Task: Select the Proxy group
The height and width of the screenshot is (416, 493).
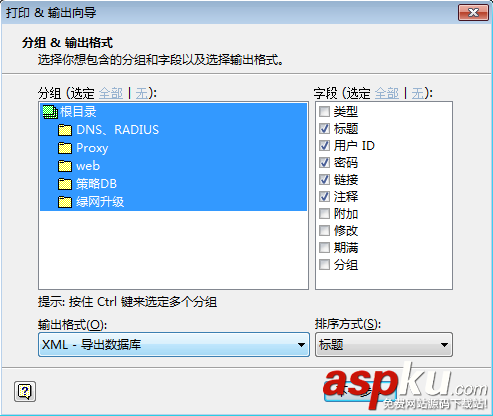Action: (x=173, y=148)
